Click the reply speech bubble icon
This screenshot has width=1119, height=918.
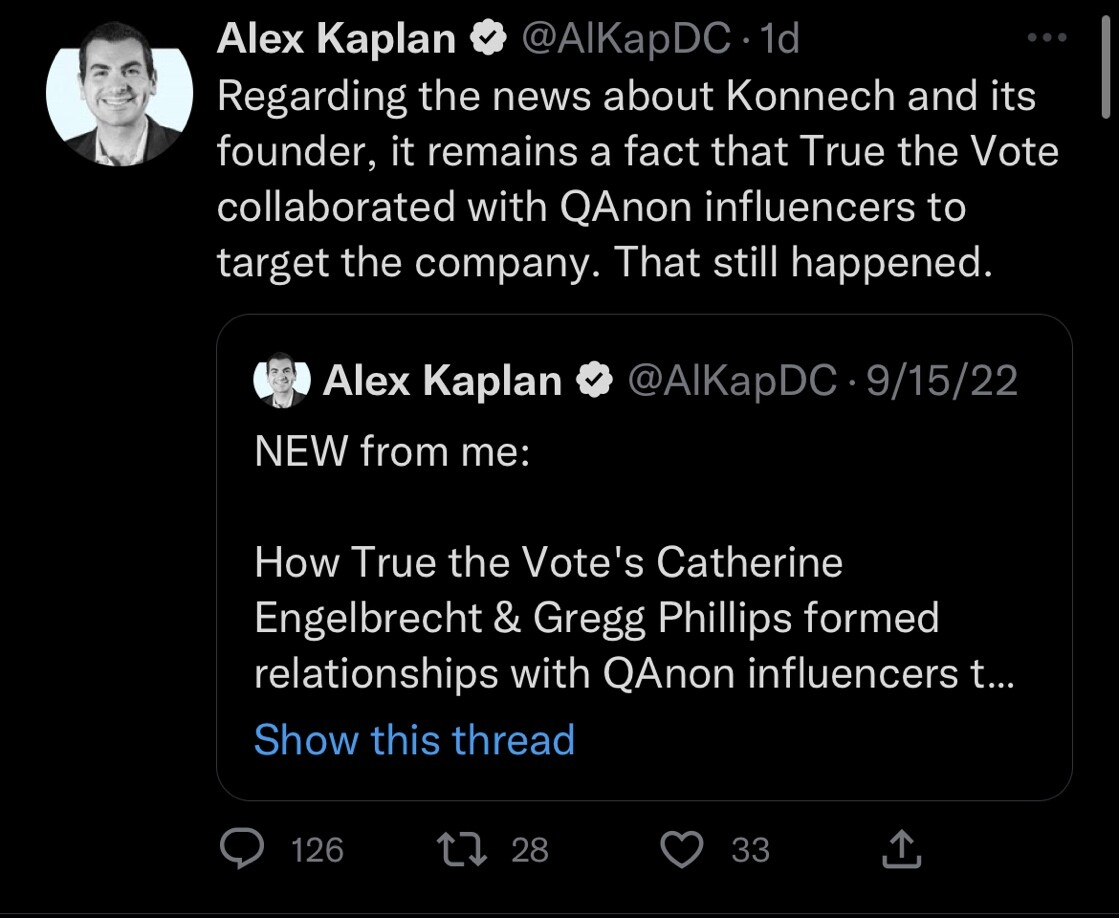point(241,850)
